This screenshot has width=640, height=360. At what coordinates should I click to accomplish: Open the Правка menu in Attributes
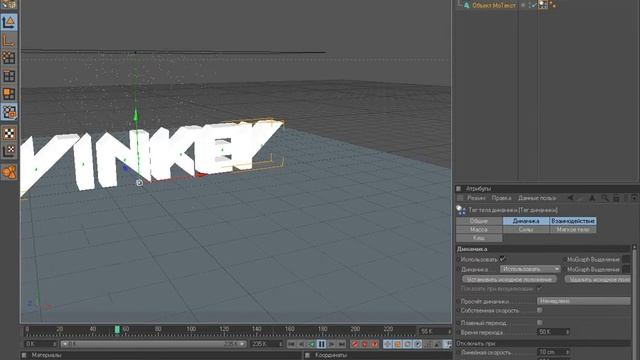[501, 198]
